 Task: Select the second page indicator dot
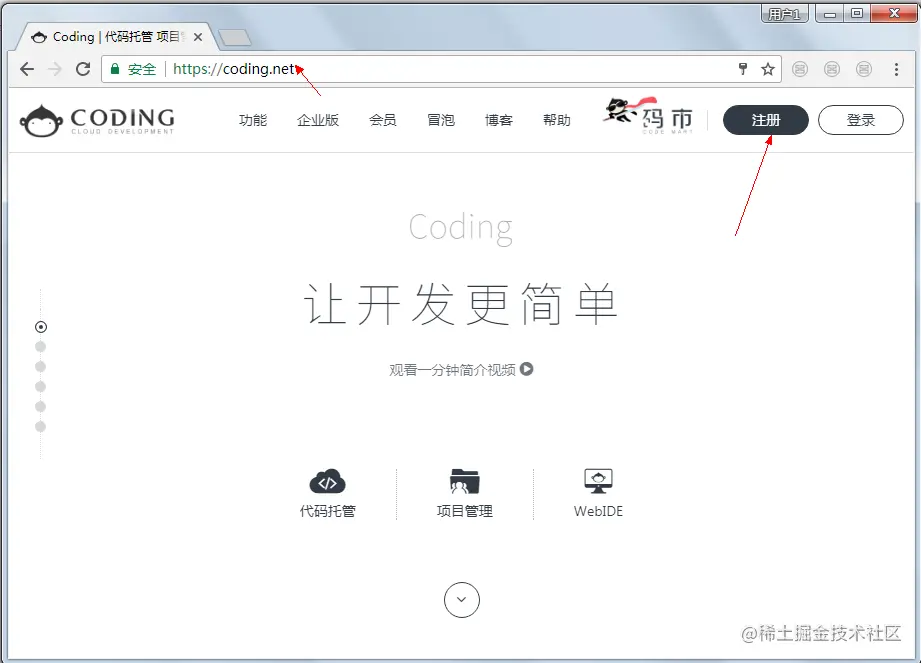tap(41, 346)
